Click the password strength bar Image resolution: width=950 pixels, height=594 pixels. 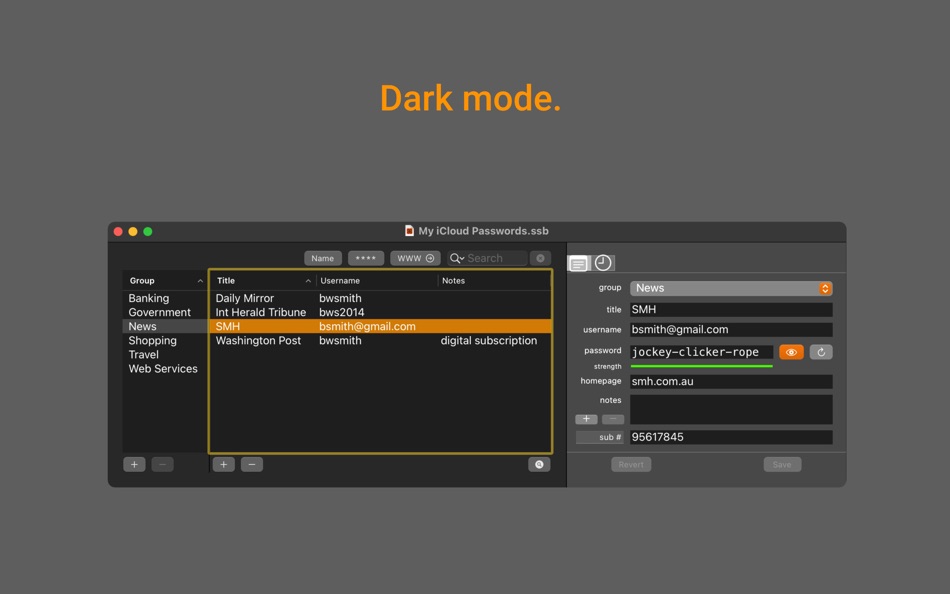701,366
